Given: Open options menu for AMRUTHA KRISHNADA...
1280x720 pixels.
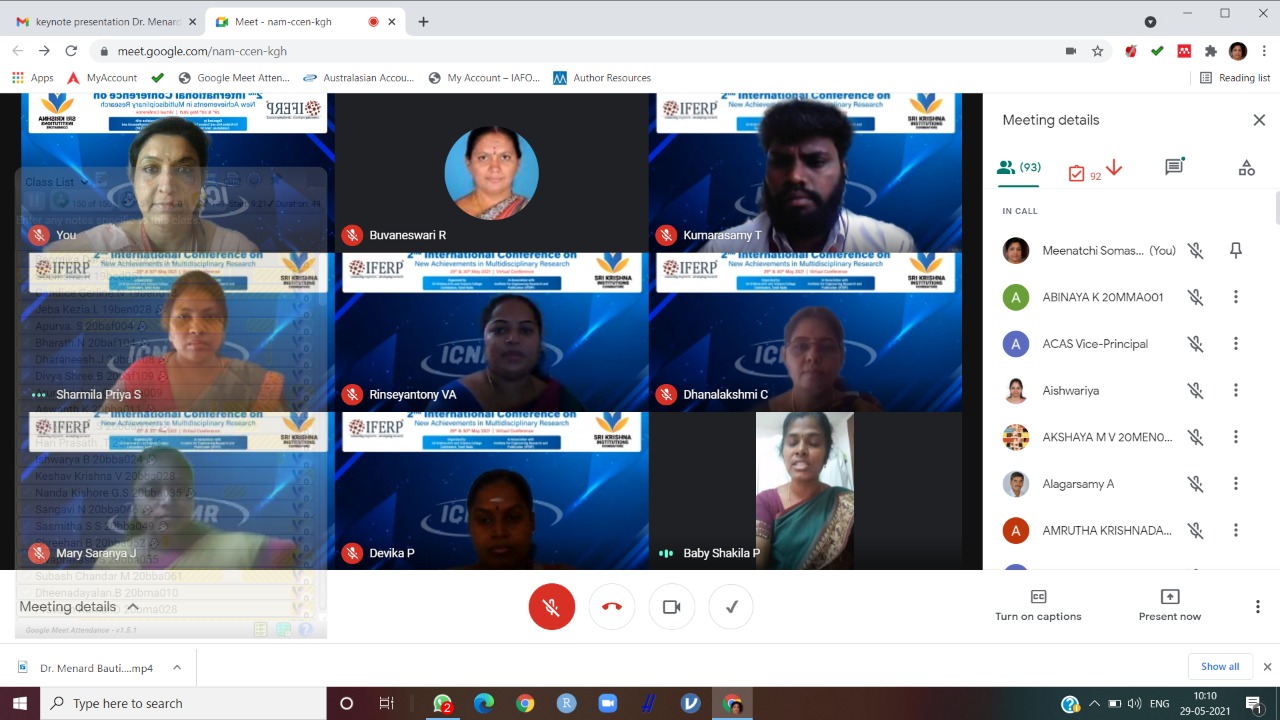Looking at the screenshot, I should pyautogui.click(x=1236, y=530).
